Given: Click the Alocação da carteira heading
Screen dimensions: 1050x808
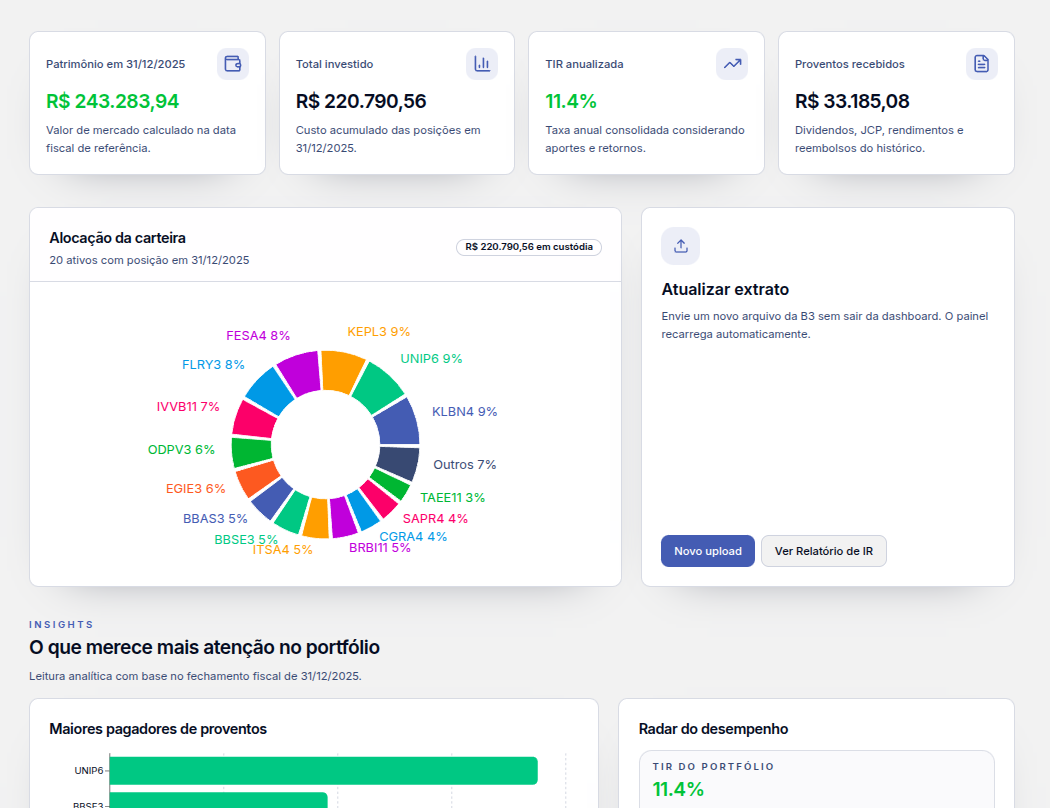Looking at the screenshot, I should pyautogui.click(x=117, y=238).
